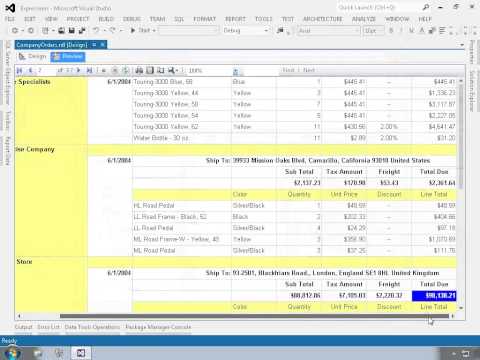This screenshot has width=480, height=360.
Task: Click the Next link in report toolbar
Action: click(309, 70)
